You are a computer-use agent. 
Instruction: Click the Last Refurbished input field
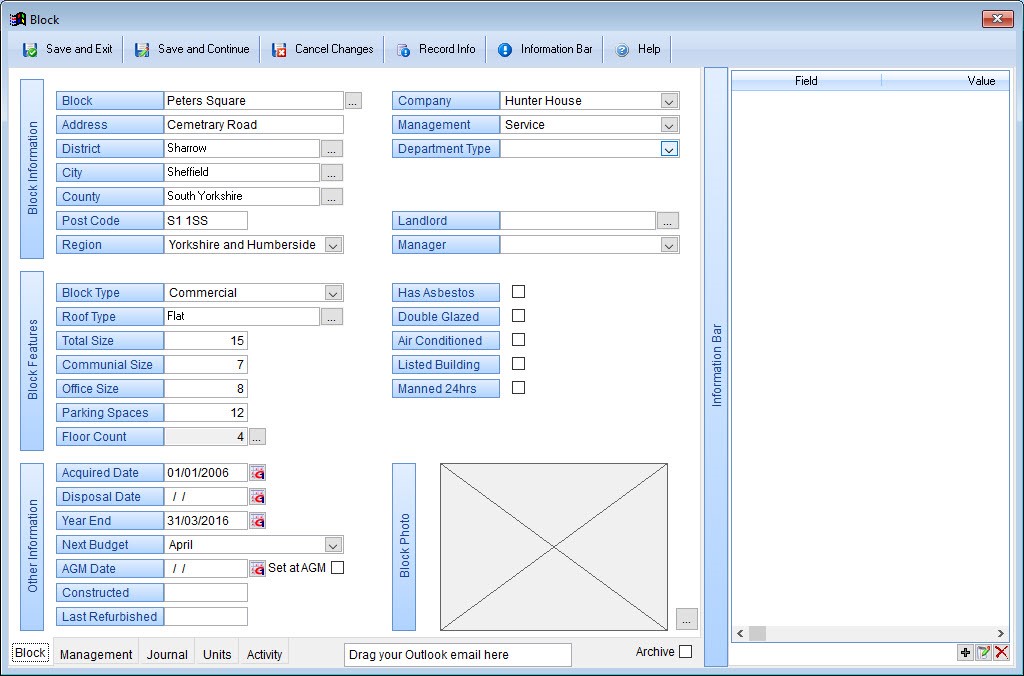pos(206,617)
